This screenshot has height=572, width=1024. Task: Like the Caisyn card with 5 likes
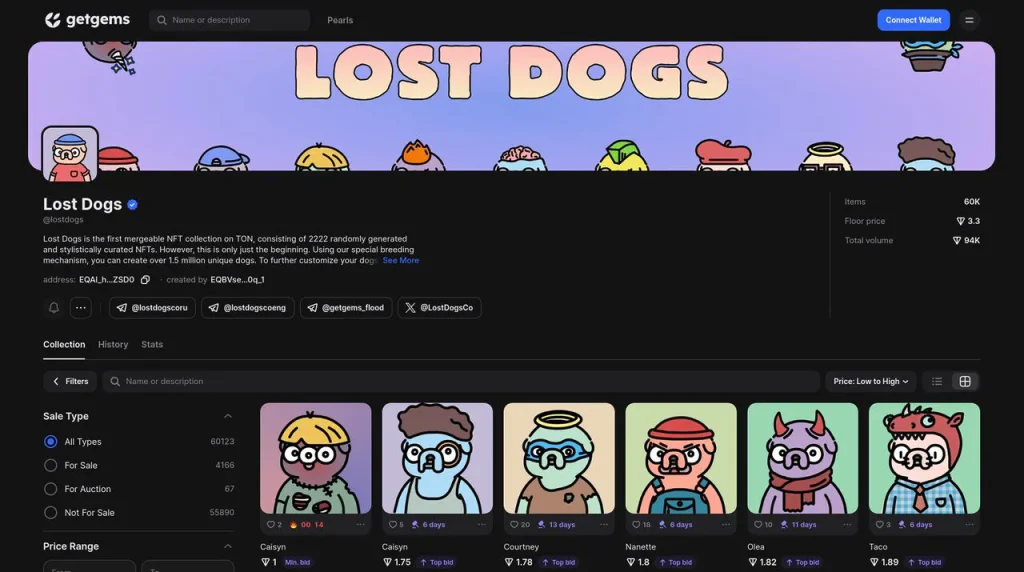[x=392, y=524]
